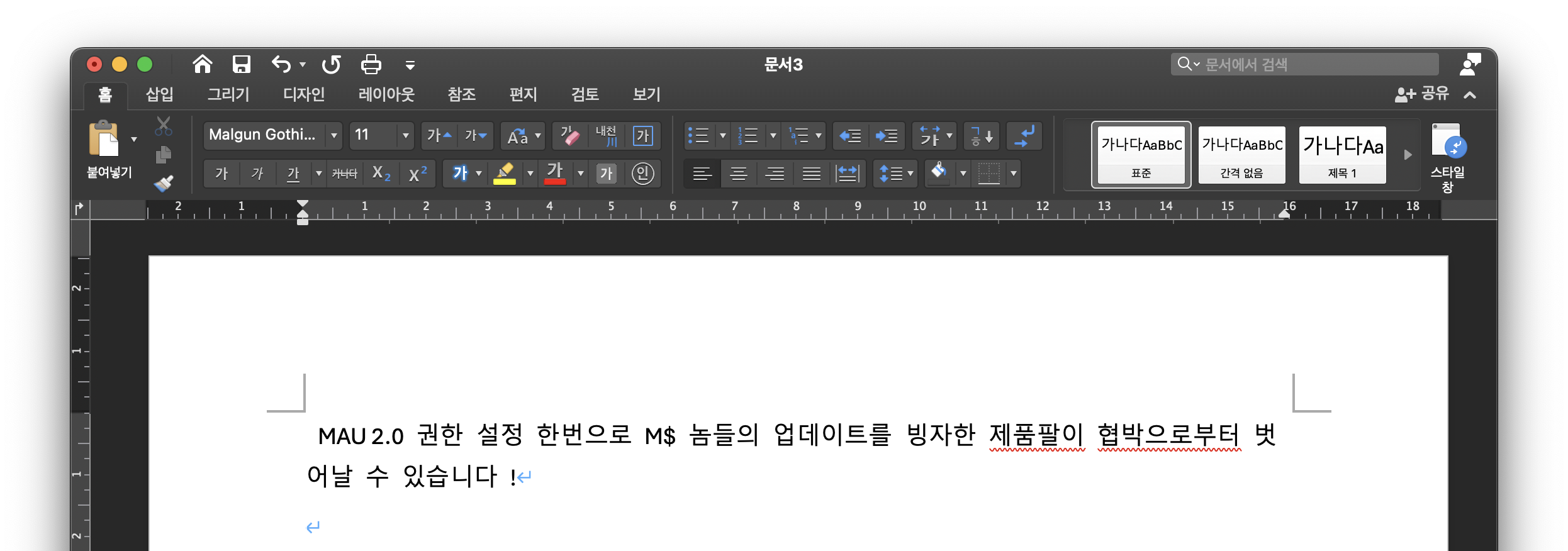Click the Bullets list icon

[698, 135]
